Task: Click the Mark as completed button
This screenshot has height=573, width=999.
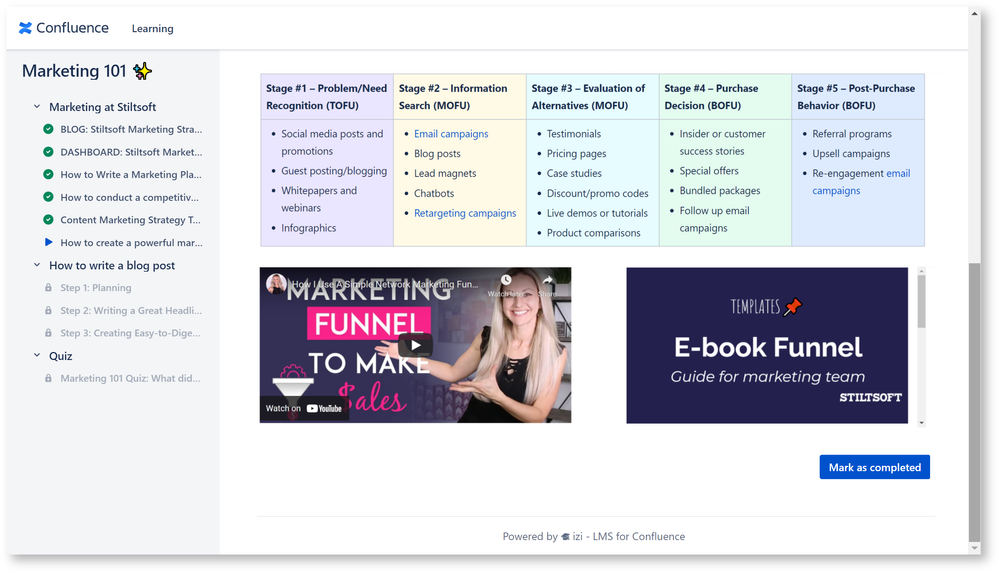Action: coord(875,467)
